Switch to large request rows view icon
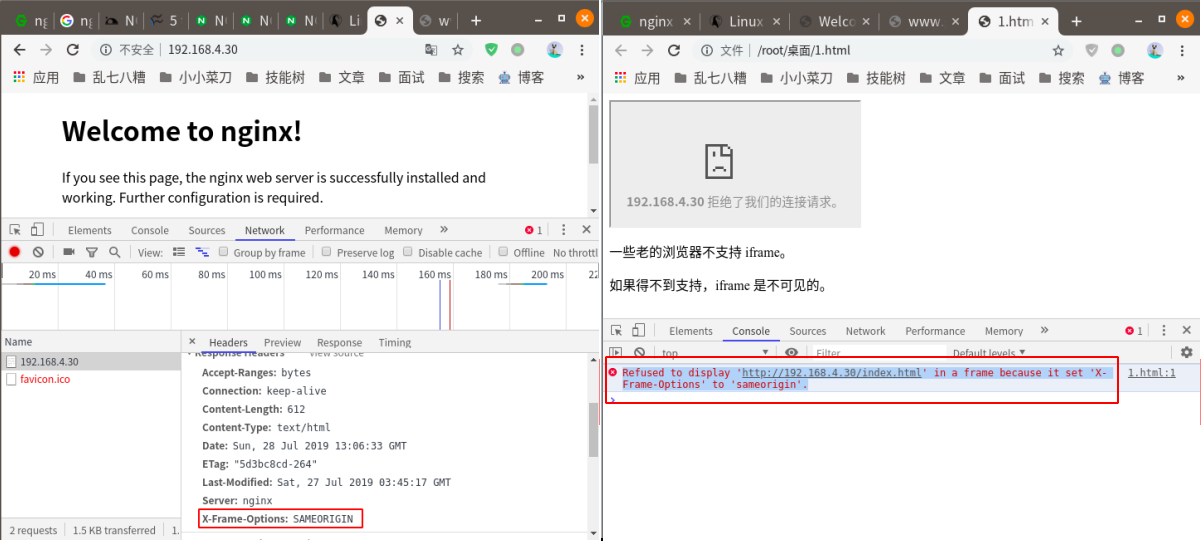 179,253
